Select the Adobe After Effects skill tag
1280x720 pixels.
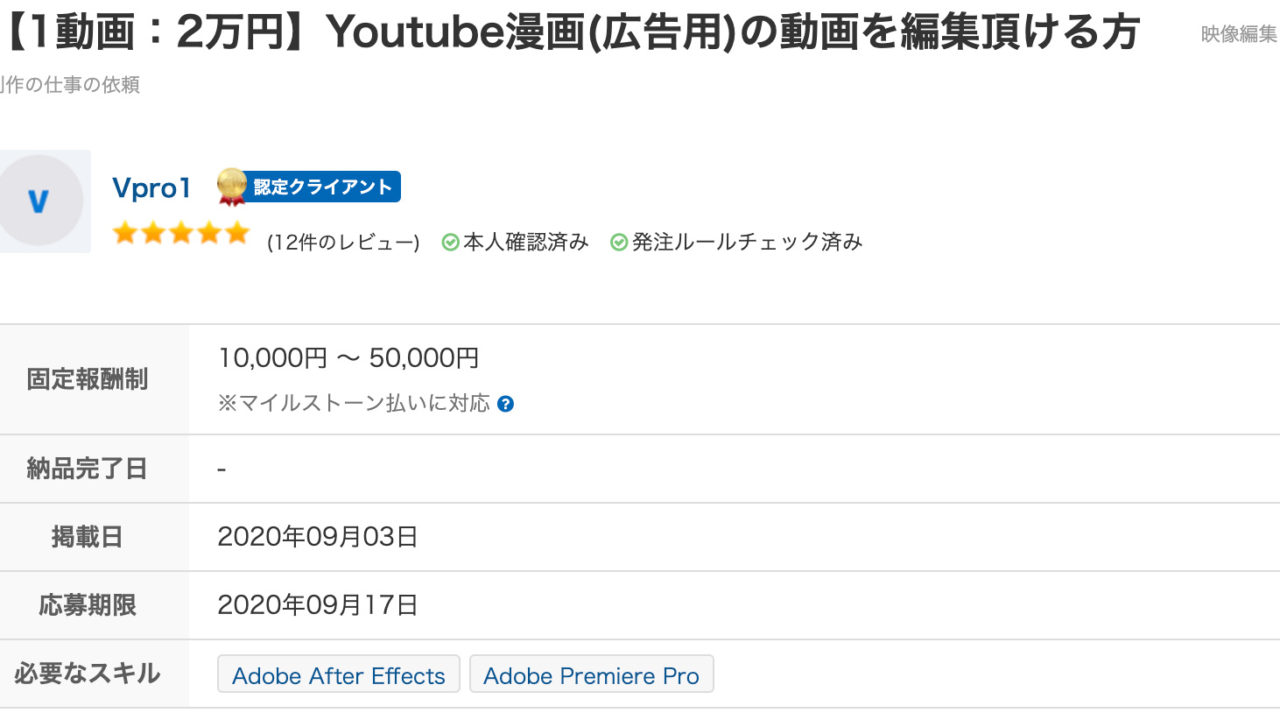point(338,675)
